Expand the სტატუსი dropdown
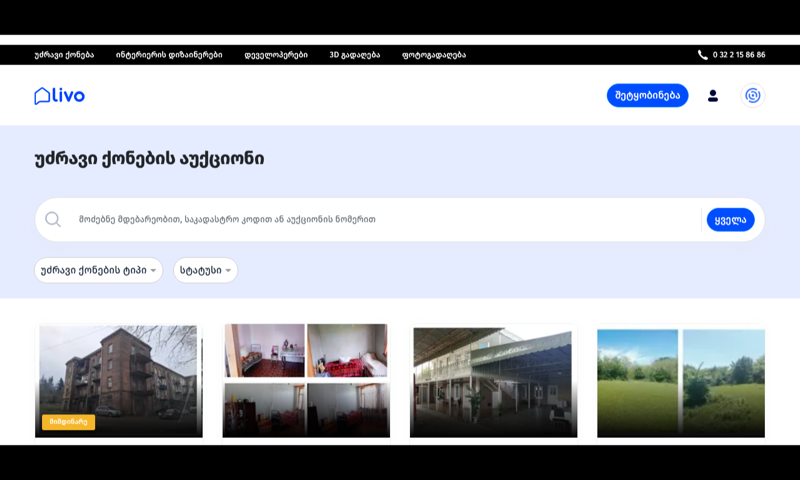This screenshot has height=480, width=800. pos(206,270)
